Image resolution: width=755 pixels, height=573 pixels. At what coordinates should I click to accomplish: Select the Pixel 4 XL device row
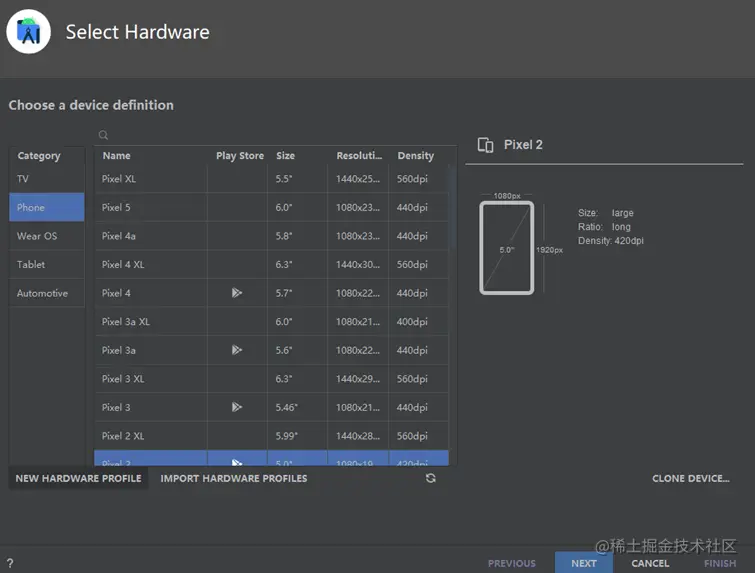click(x=272, y=264)
